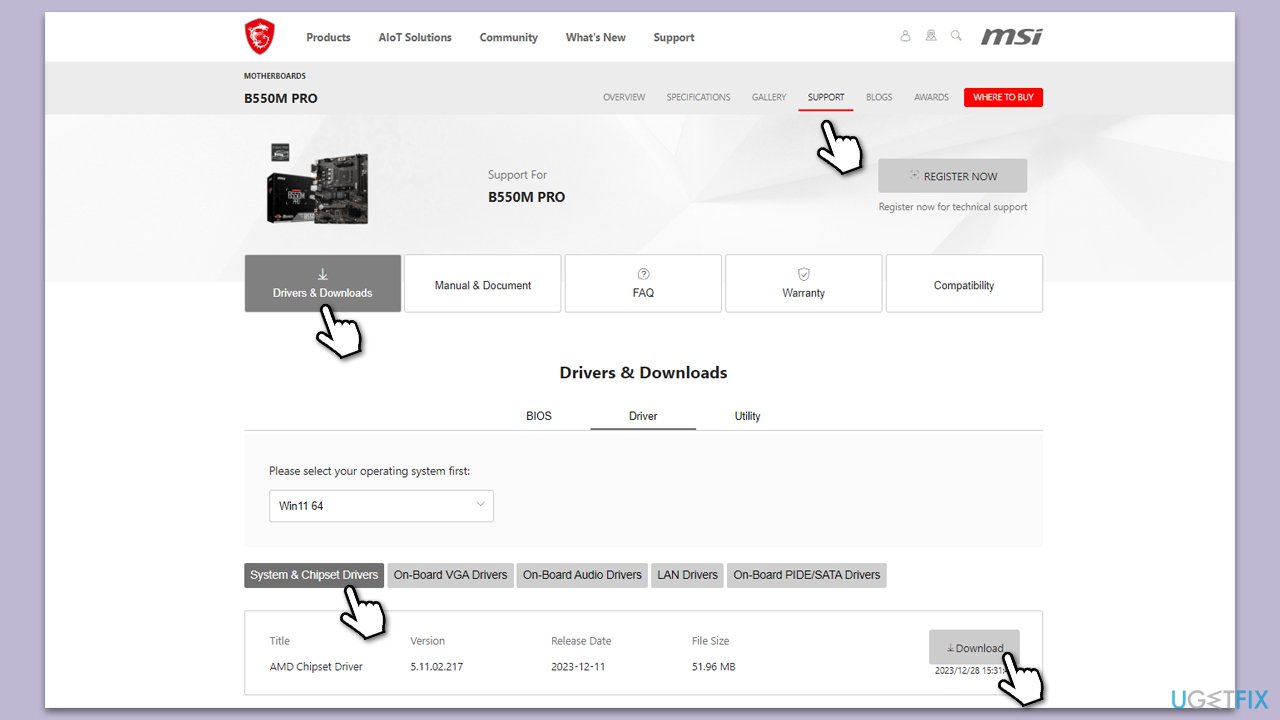This screenshot has width=1280, height=720.
Task: Open the Manual & Document tile
Action: click(x=483, y=283)
